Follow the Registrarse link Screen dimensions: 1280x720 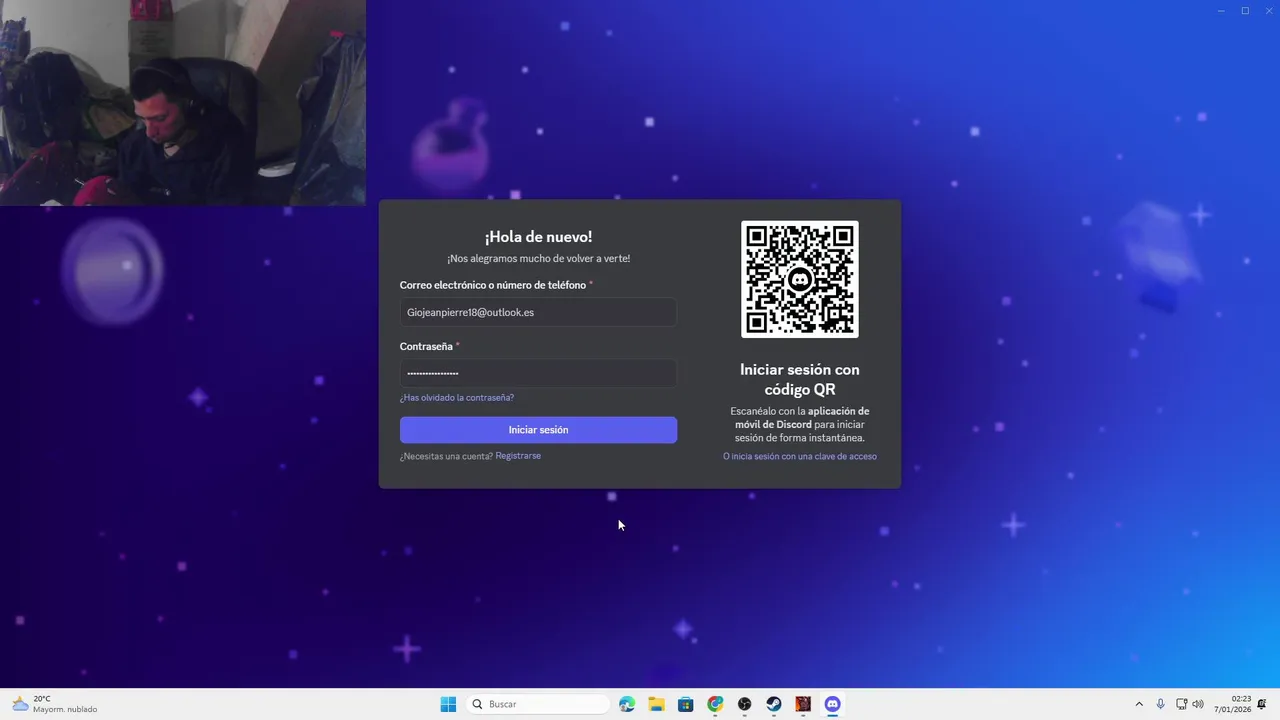click(518, 456)
